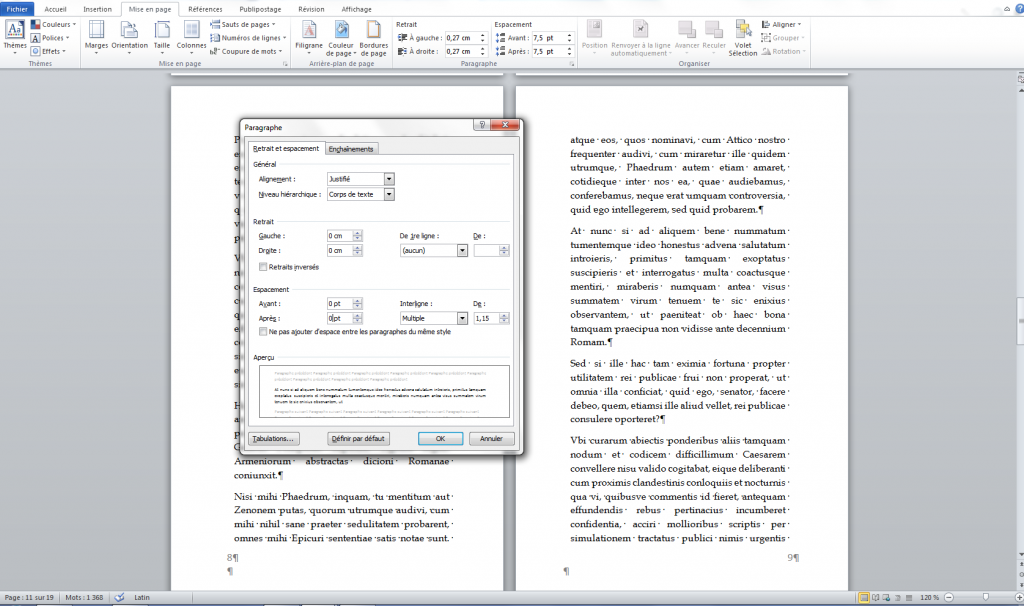This screenshot has height=606, width=1024.
Task: Open the Couleurs theme colors menu
Action: [x=54, y=24]
